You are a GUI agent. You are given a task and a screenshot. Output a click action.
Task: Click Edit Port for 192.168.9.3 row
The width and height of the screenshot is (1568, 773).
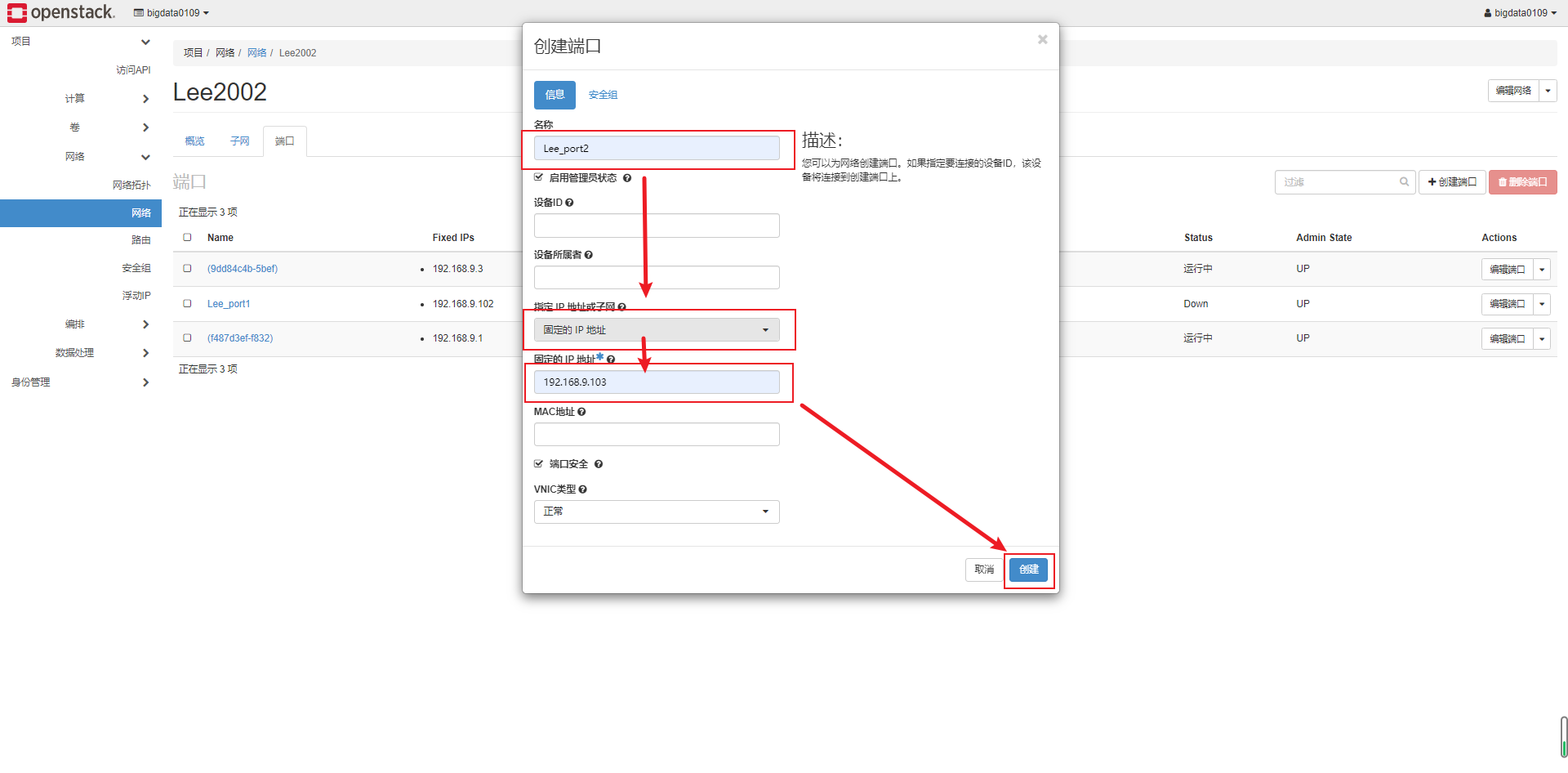[1507, 270]
